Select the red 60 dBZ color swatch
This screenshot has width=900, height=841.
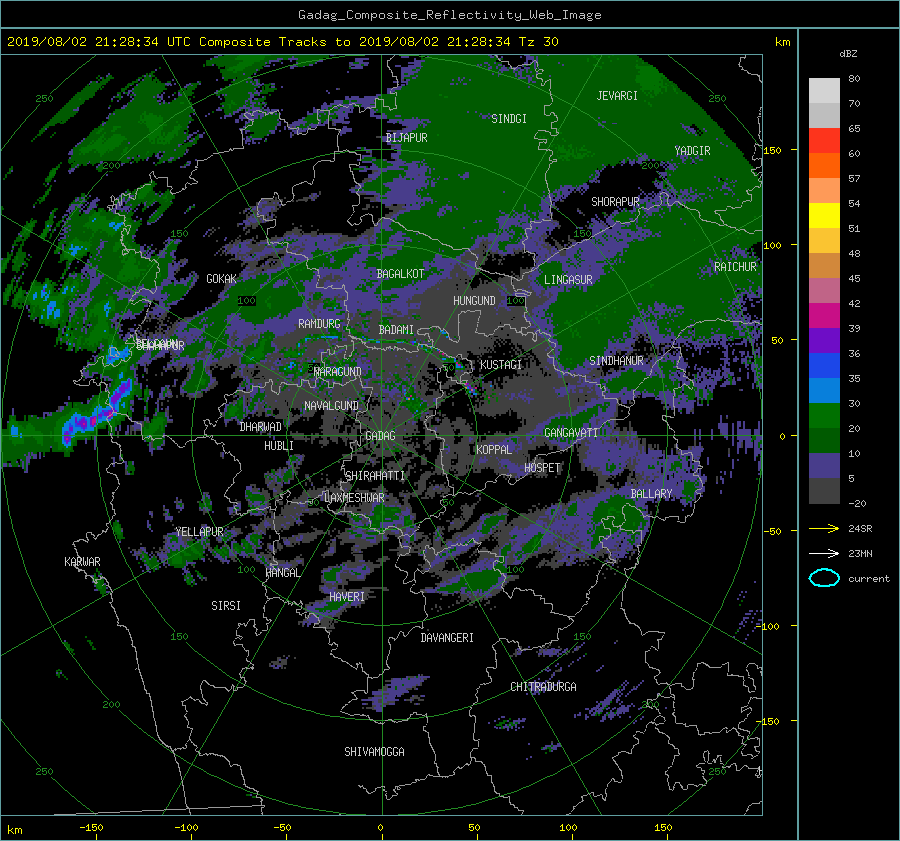(824, 141)
